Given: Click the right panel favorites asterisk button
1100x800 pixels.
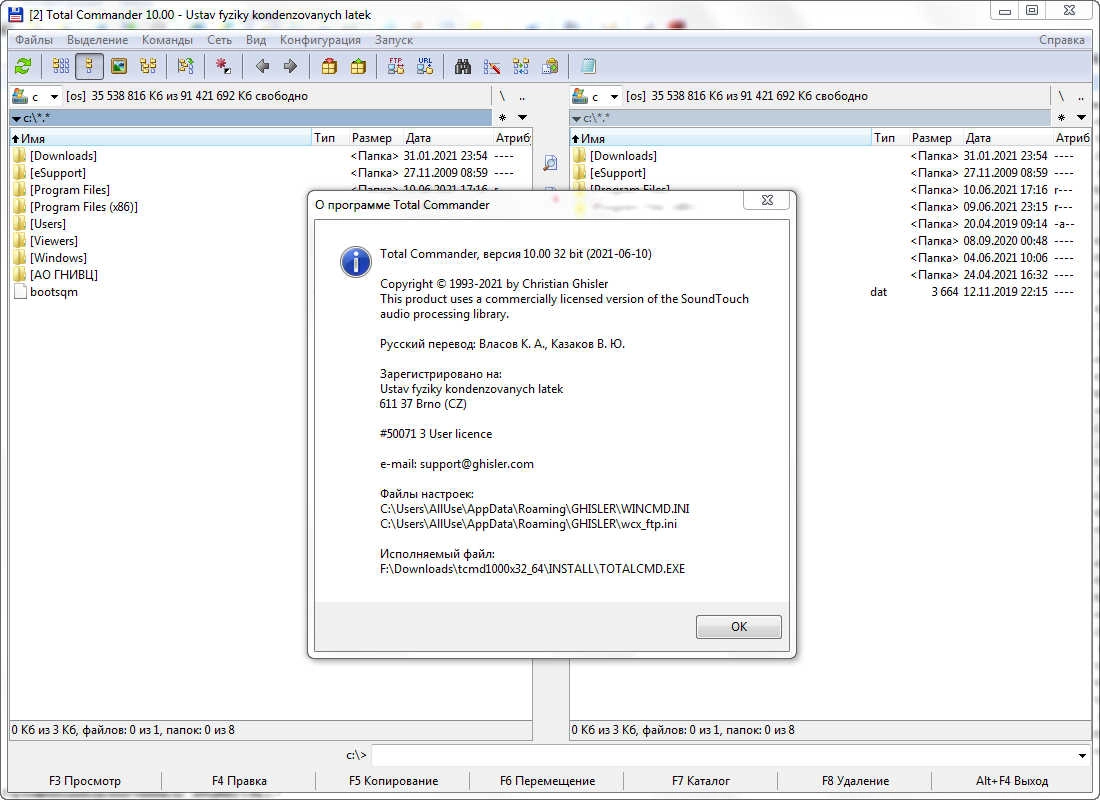Looking at the screenshot, I should point(1061,117).
